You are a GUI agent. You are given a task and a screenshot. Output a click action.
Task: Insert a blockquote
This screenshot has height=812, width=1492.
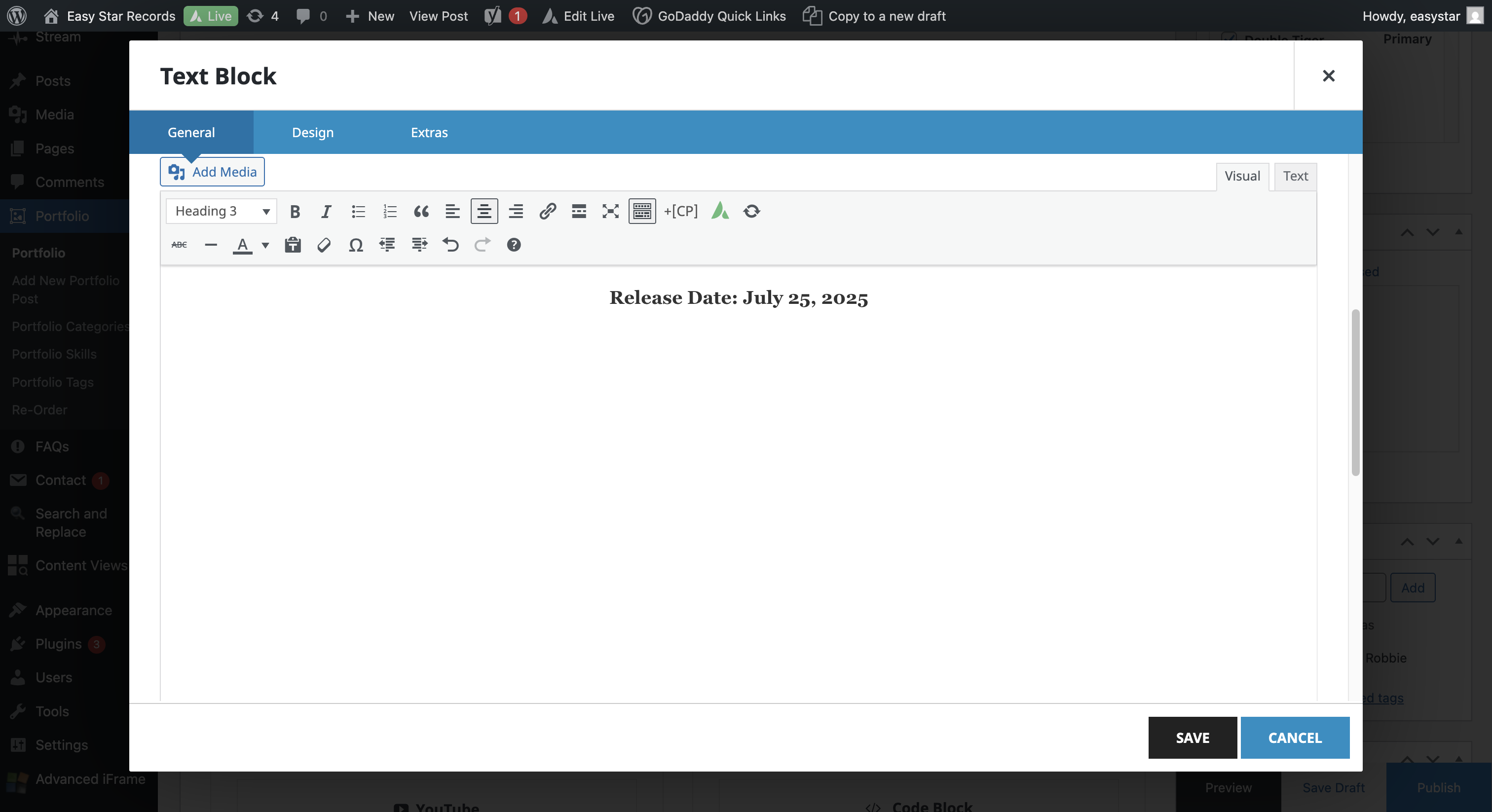tap(421, 212)
